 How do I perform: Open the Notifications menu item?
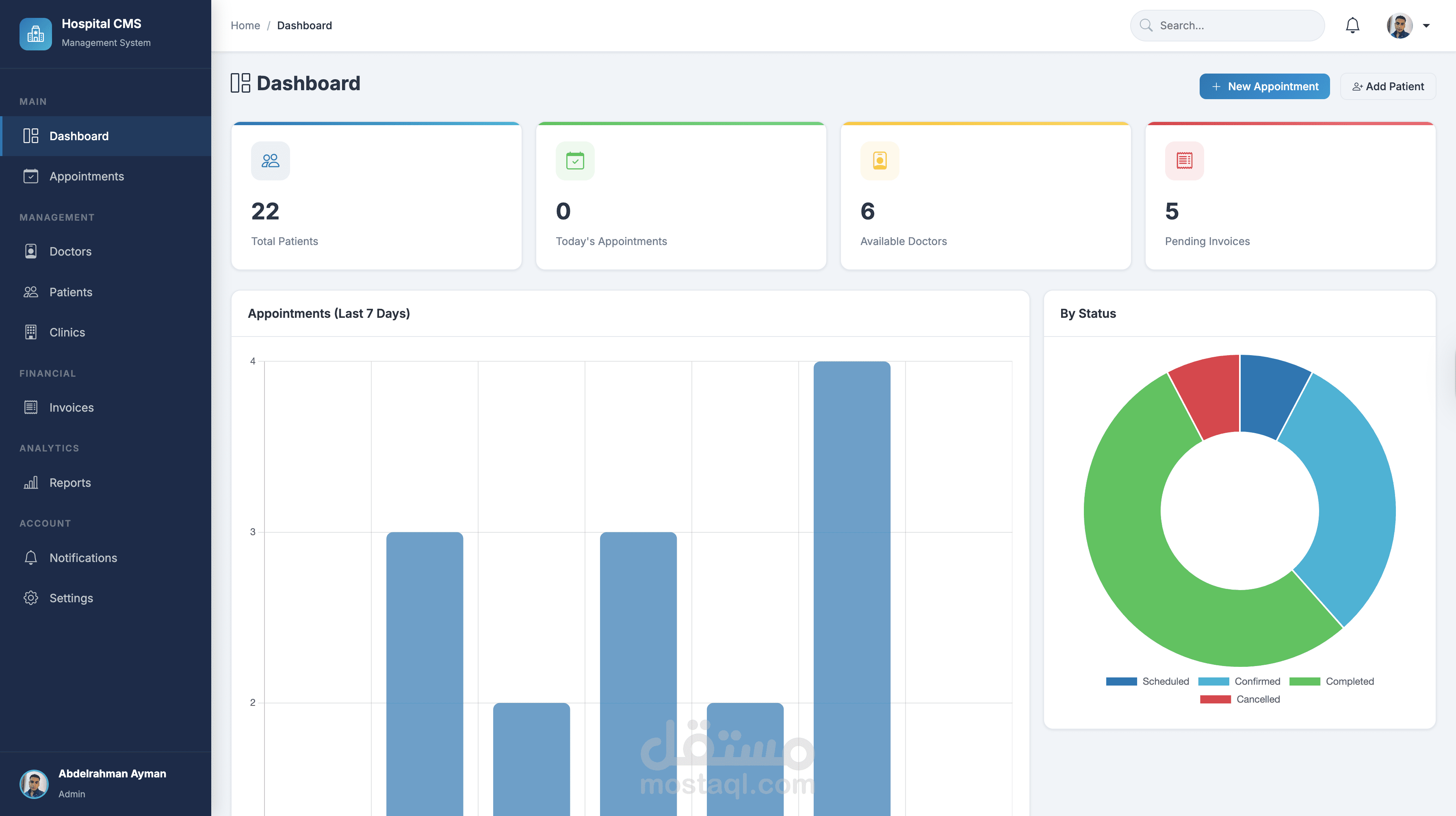[x=106, y=558]
